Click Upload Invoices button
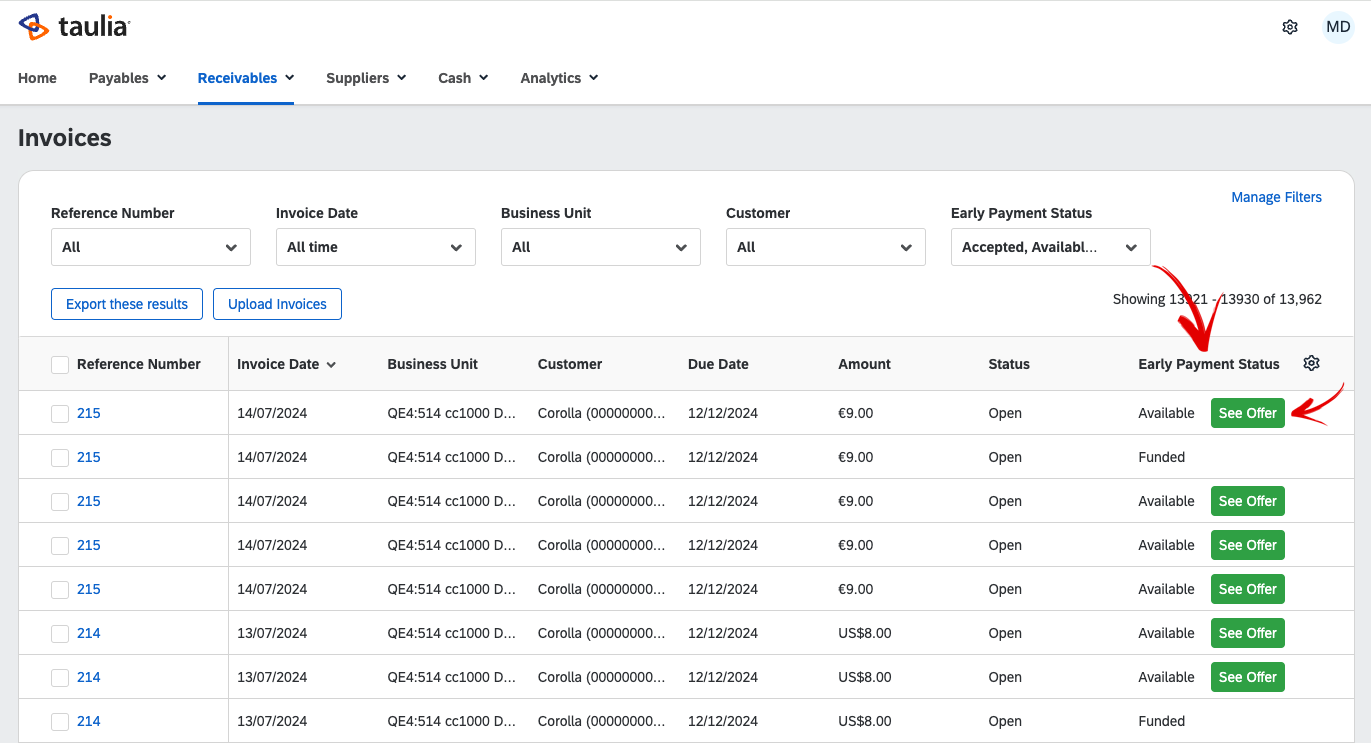Image resolution: width=1371 pixels, height=743 pixels. tap(277, 304)
